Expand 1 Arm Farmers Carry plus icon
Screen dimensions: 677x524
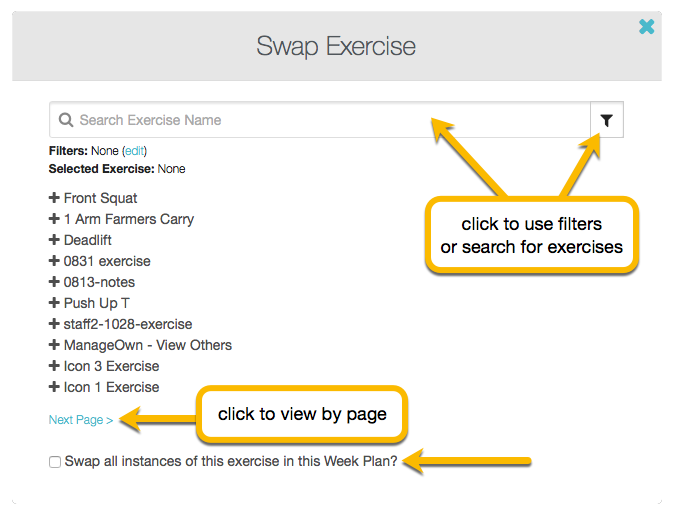[x=54, y=219]
